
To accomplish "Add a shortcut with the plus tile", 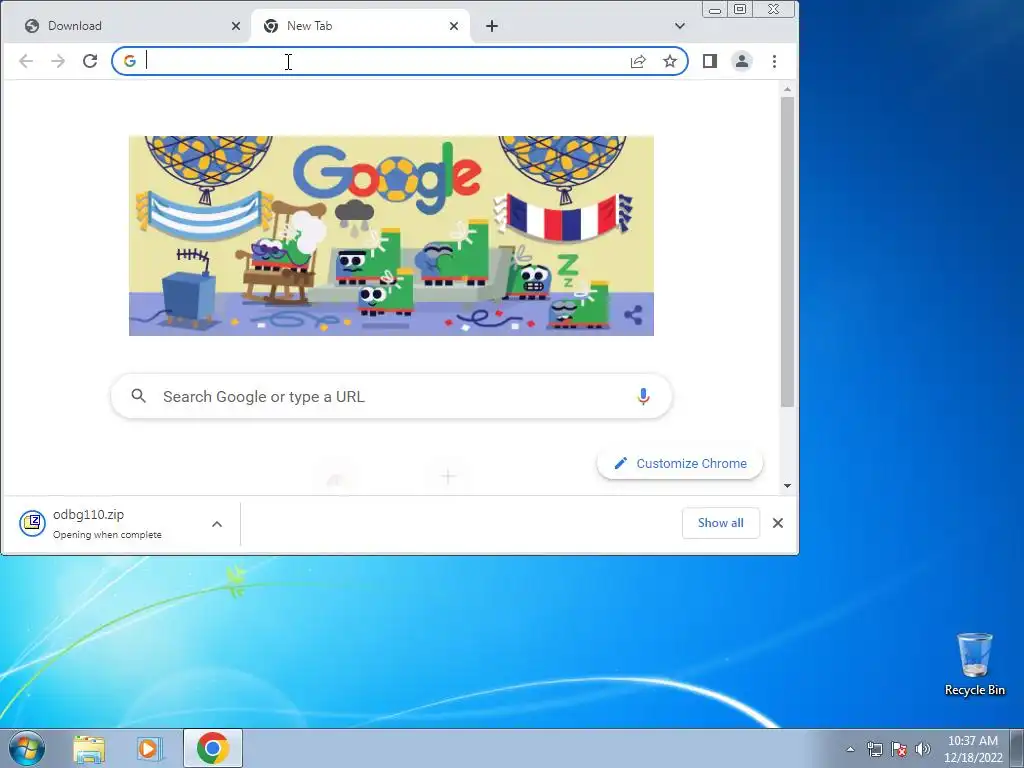I will [448, 477].
